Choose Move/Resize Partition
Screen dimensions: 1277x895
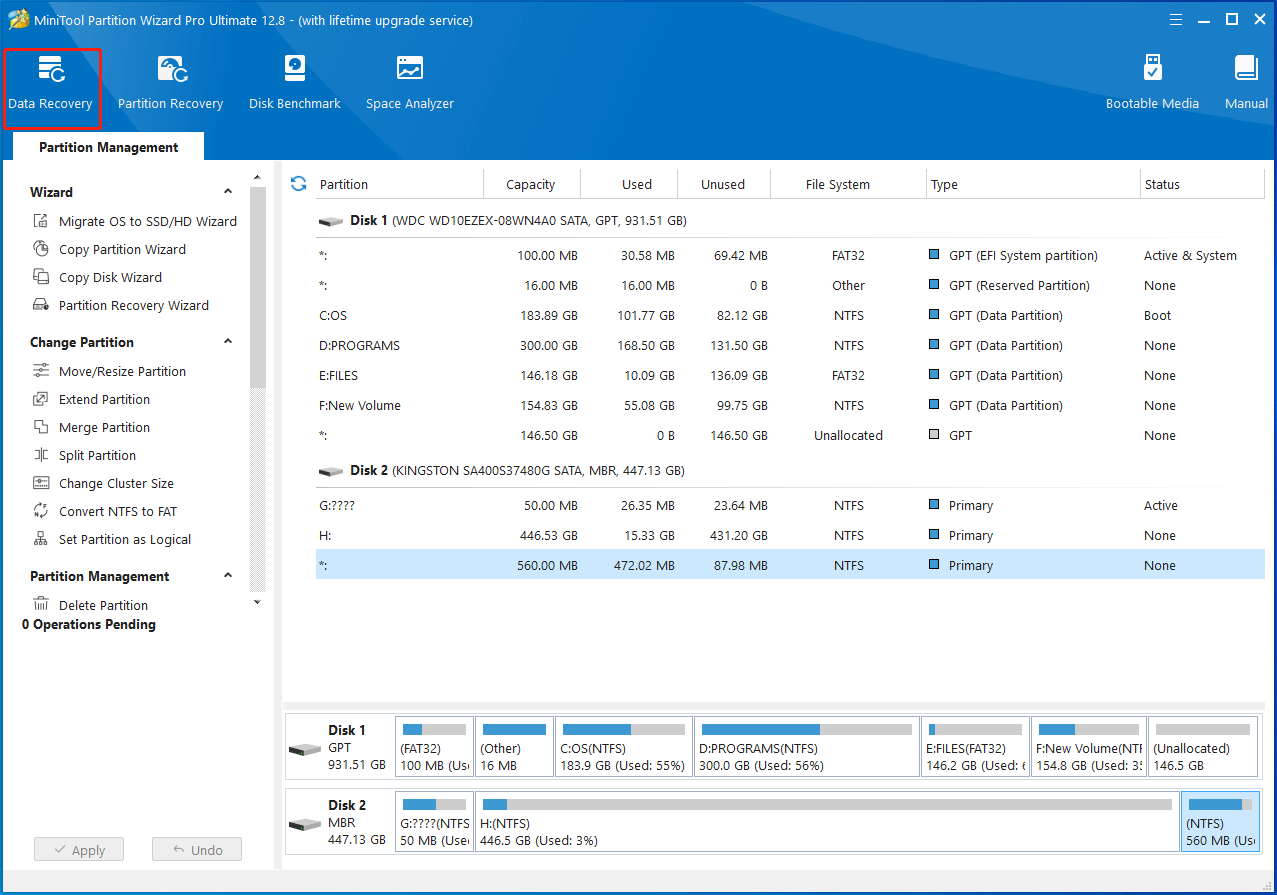coord(109,371)
